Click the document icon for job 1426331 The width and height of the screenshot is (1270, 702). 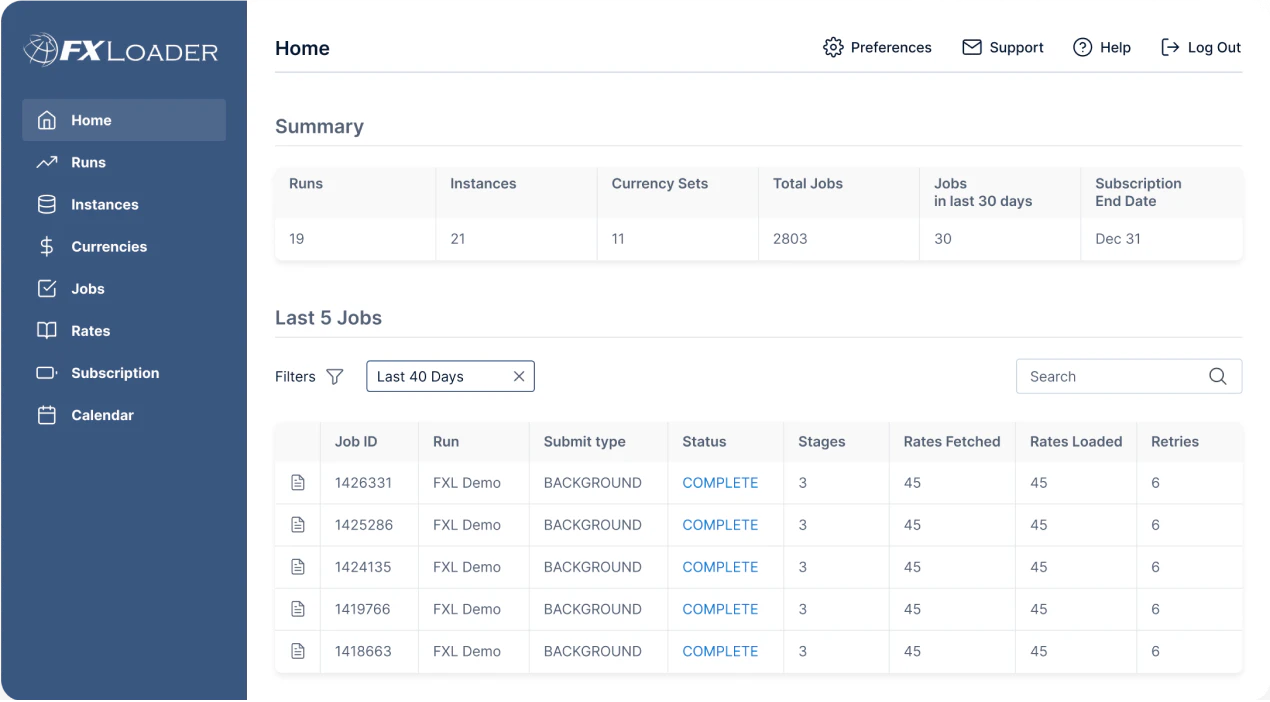point(297,483)
